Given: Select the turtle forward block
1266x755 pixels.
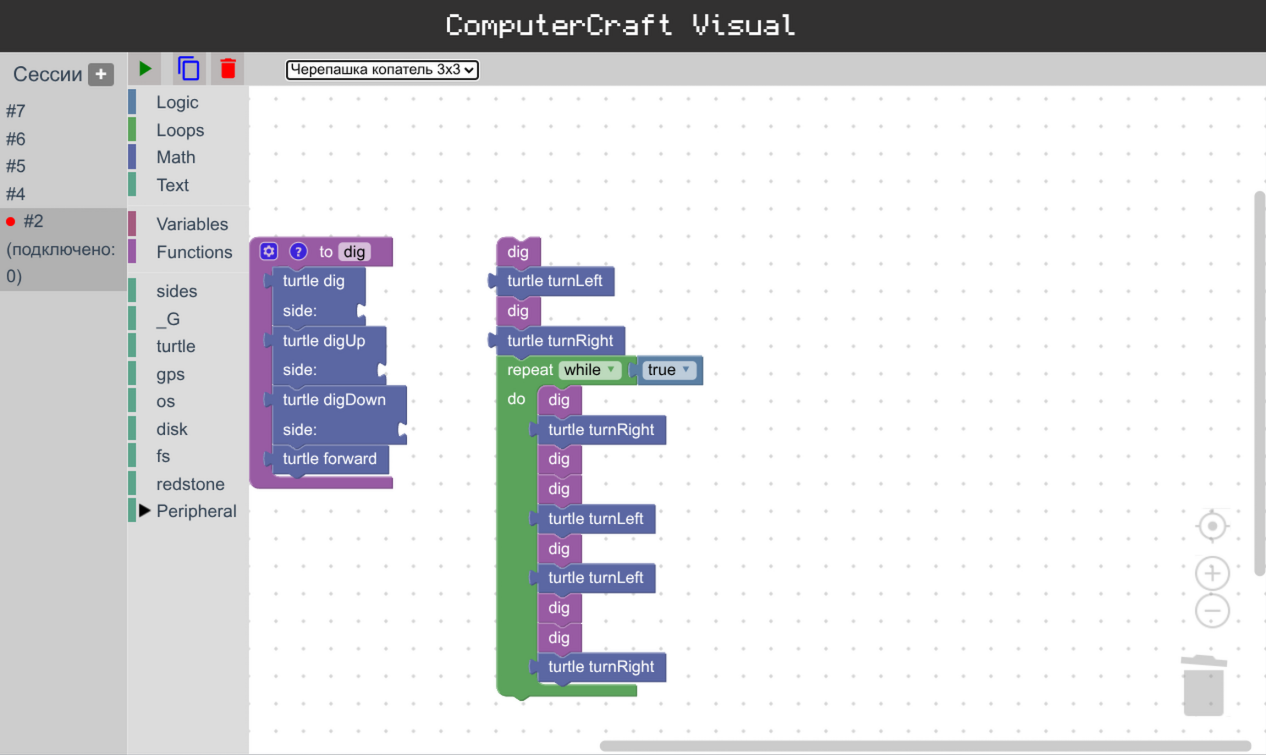Looking at the screenshot, I should point(330,459).
